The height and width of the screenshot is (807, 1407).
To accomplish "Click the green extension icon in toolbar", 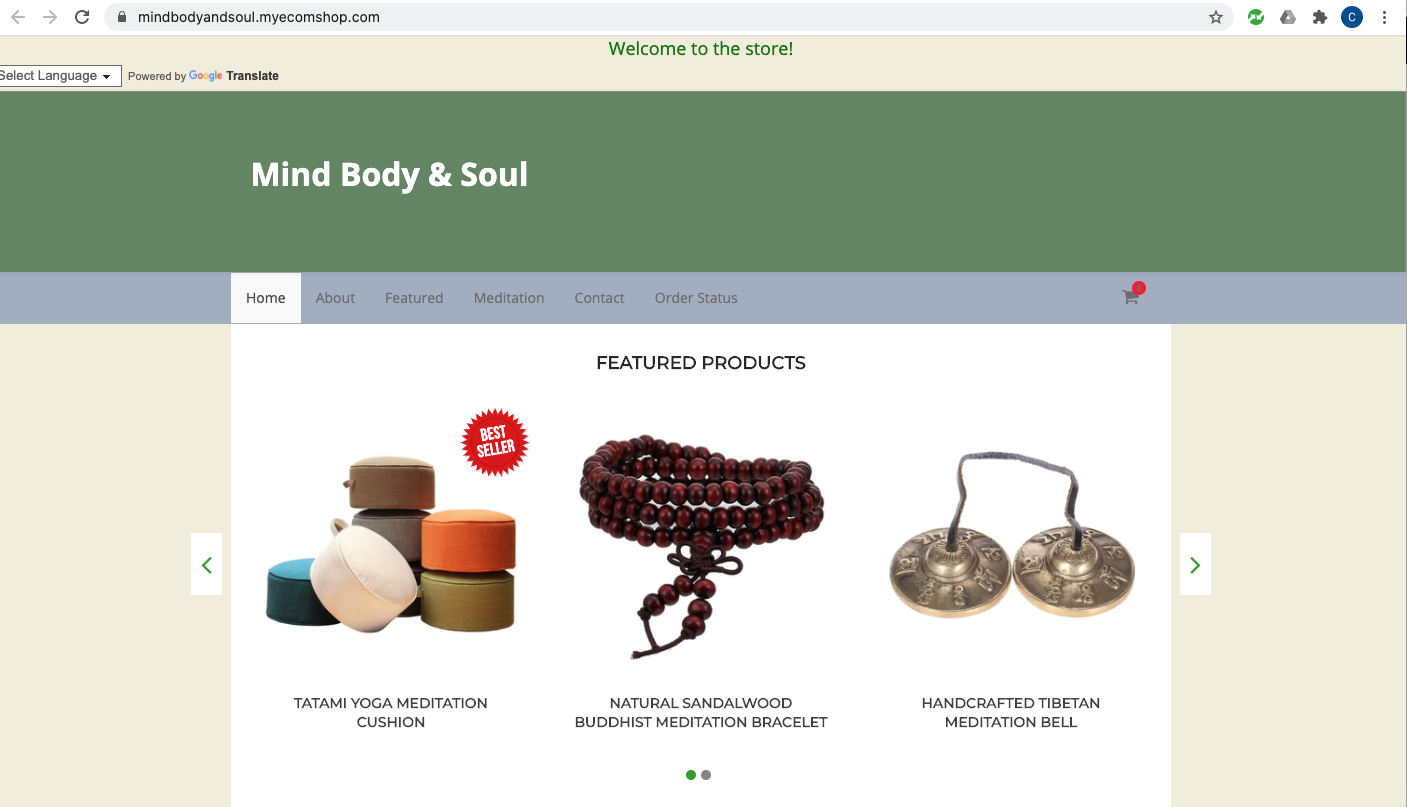I will coord(1256,17).
